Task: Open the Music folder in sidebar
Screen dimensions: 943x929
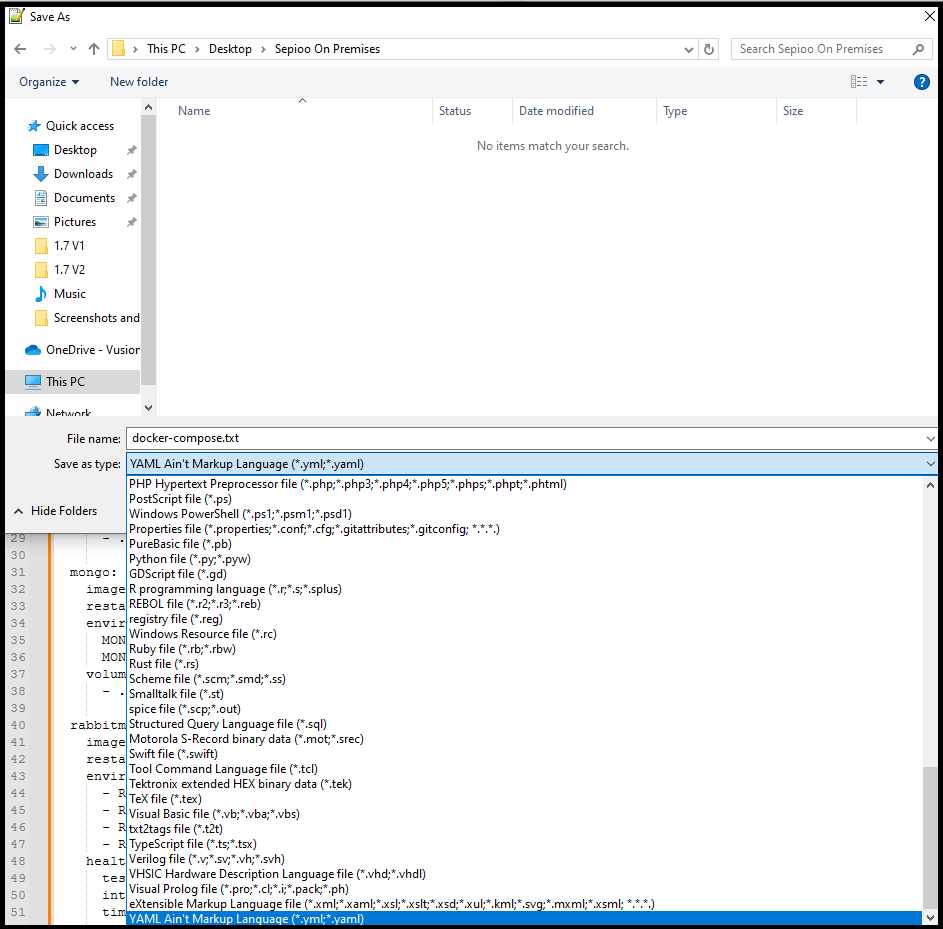Action: (69, 294)
